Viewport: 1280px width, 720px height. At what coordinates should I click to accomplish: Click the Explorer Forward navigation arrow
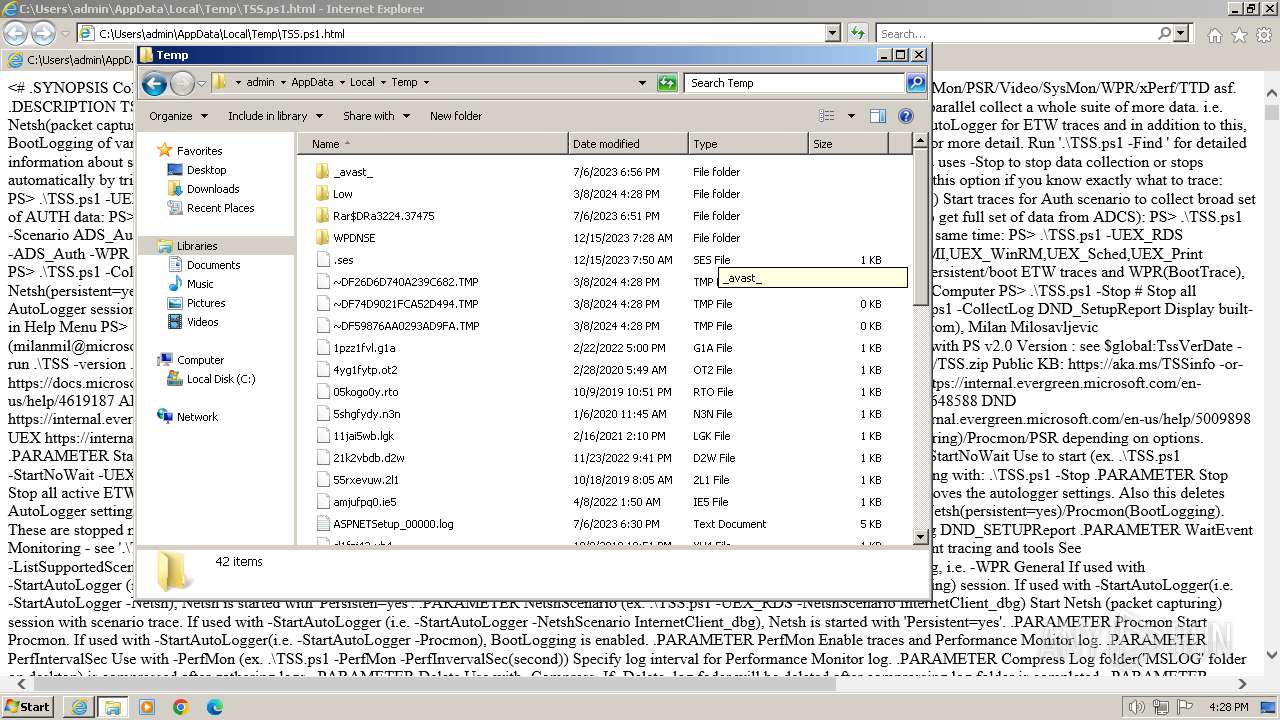(x=182, y=83)
